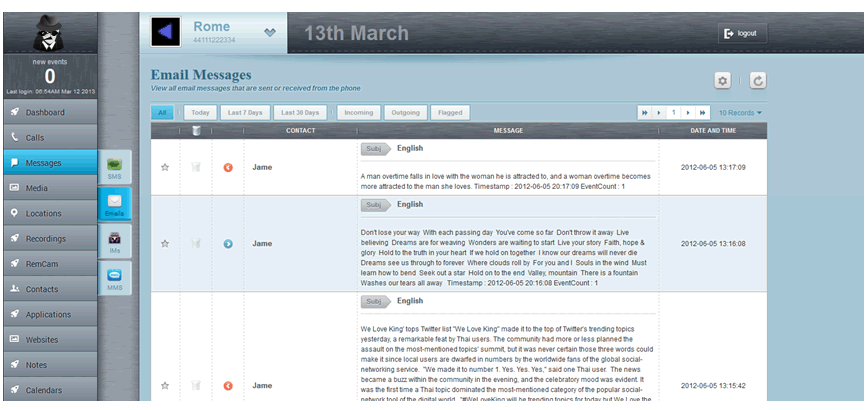
Task: Star the second email from Jame
Action: click(165, 243)
